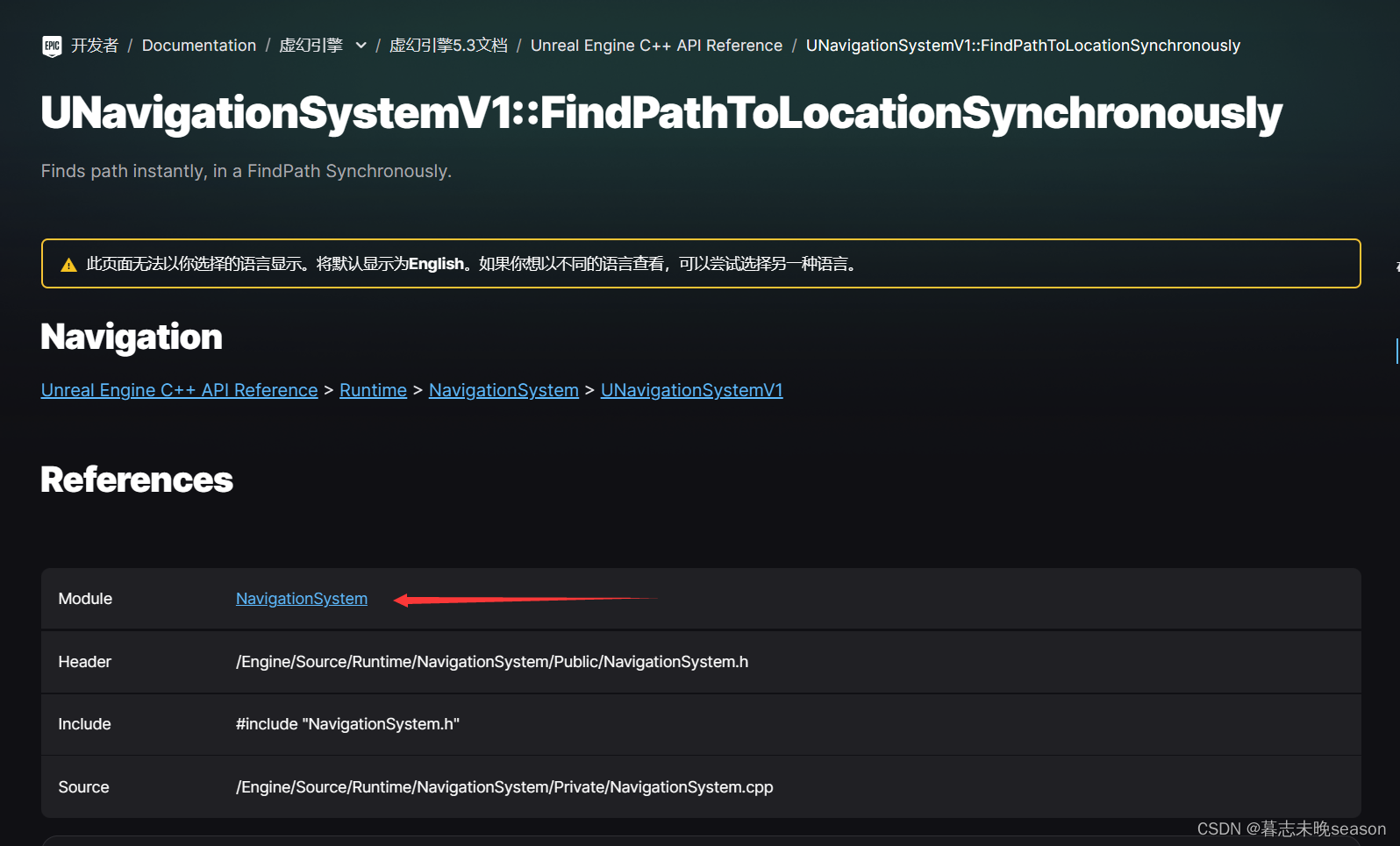Click the References section heading
Viewport: 1400px width, 846px height.
click(137, 480)
